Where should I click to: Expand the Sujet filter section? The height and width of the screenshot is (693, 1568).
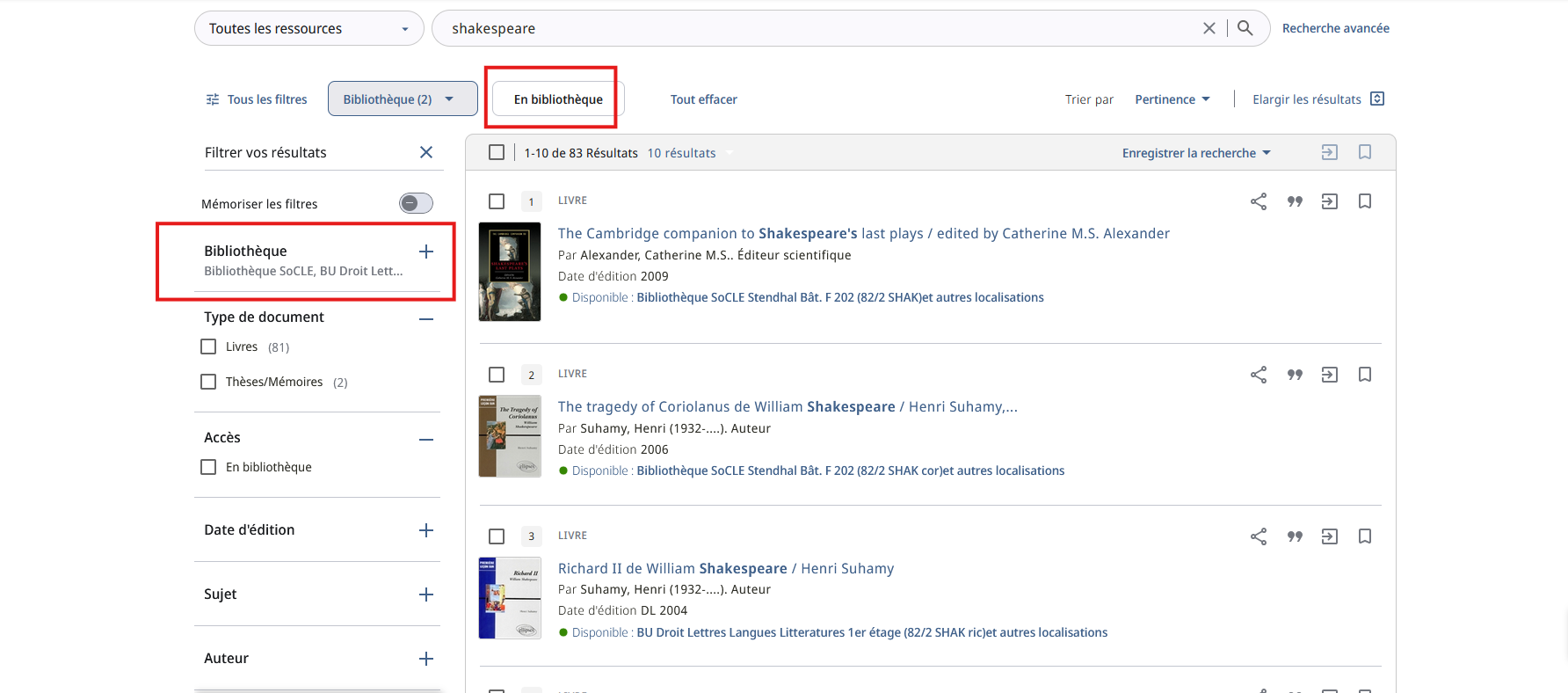click(x=426, y=595)
